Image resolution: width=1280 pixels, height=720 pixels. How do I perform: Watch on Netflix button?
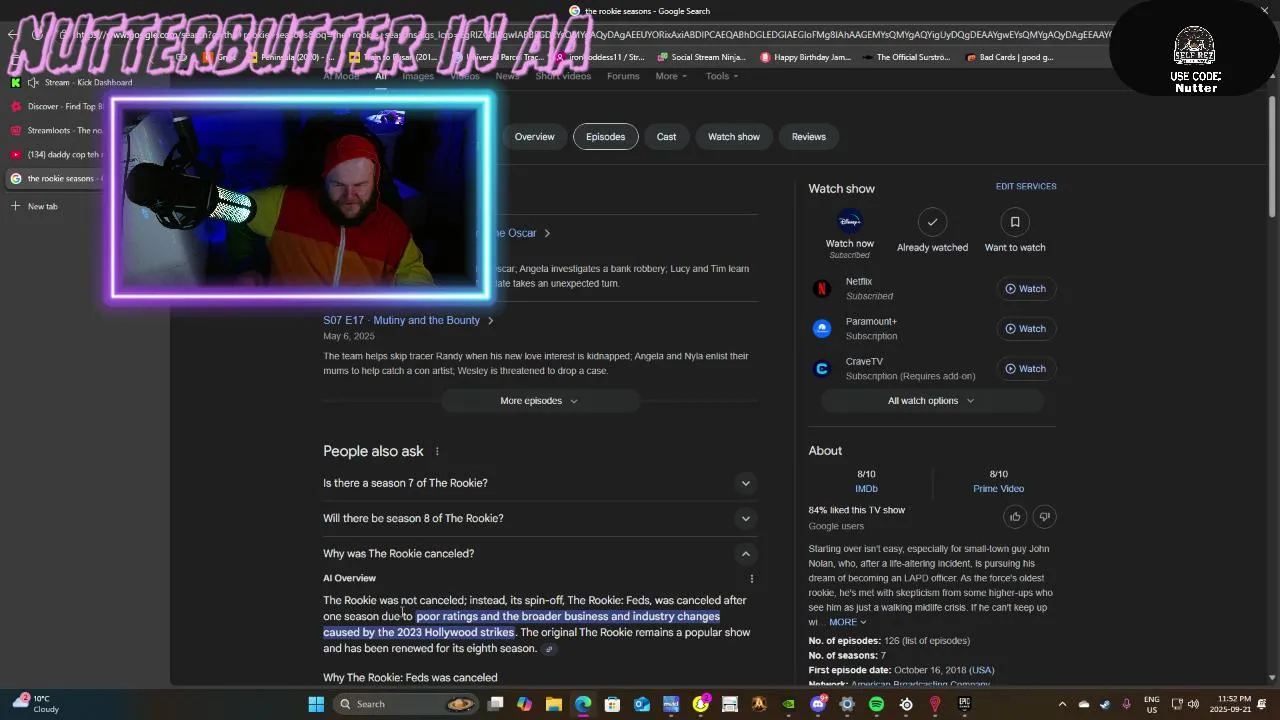pos(1025,289)
